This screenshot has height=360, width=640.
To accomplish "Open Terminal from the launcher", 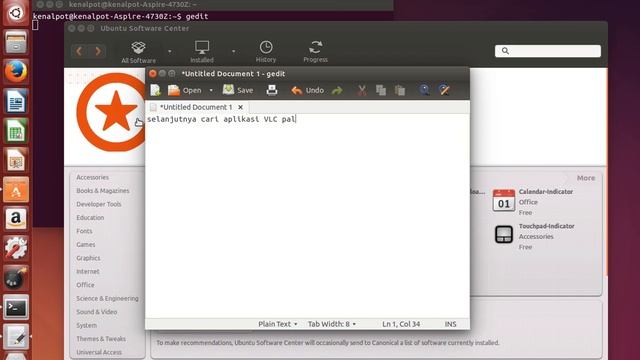I will click(16, 307).
